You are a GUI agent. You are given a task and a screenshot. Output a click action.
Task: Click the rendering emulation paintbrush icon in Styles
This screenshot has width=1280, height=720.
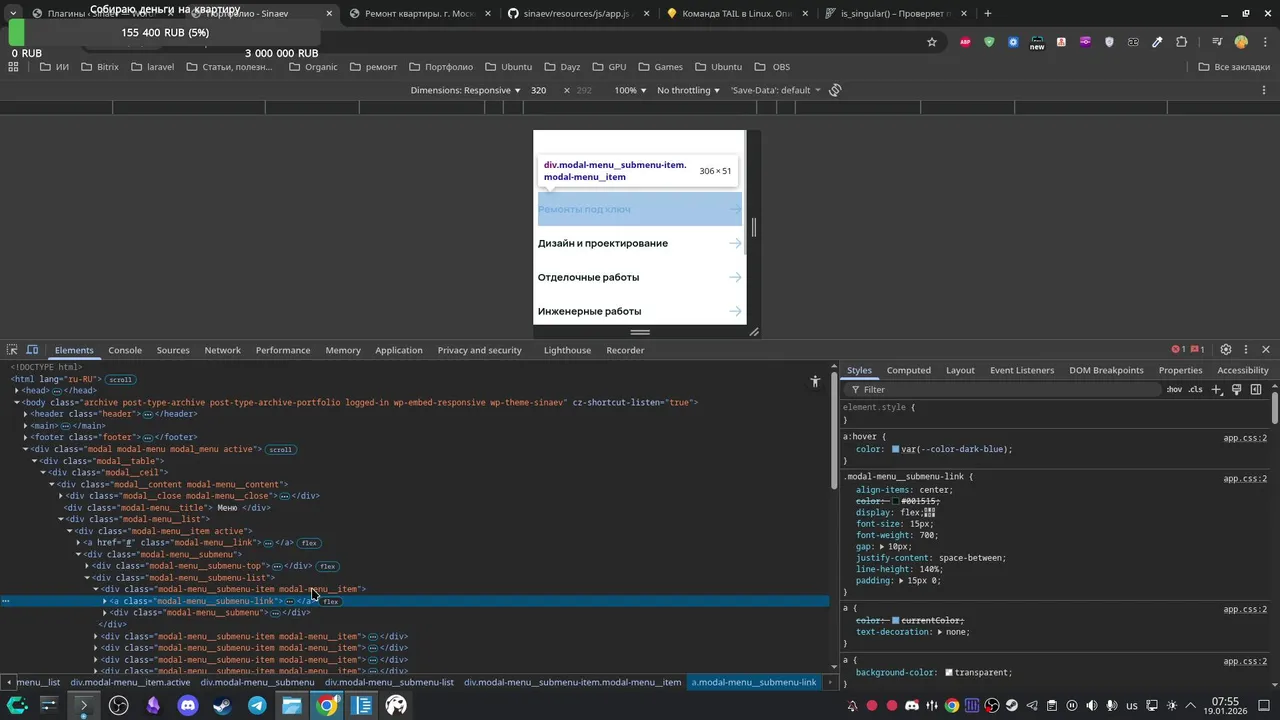(x=1237, y=389)
